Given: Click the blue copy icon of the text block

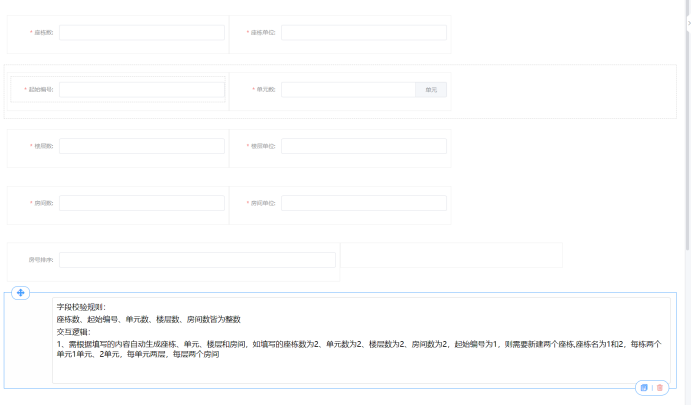Looking at the screenshot, I should (x=644, y=387).
